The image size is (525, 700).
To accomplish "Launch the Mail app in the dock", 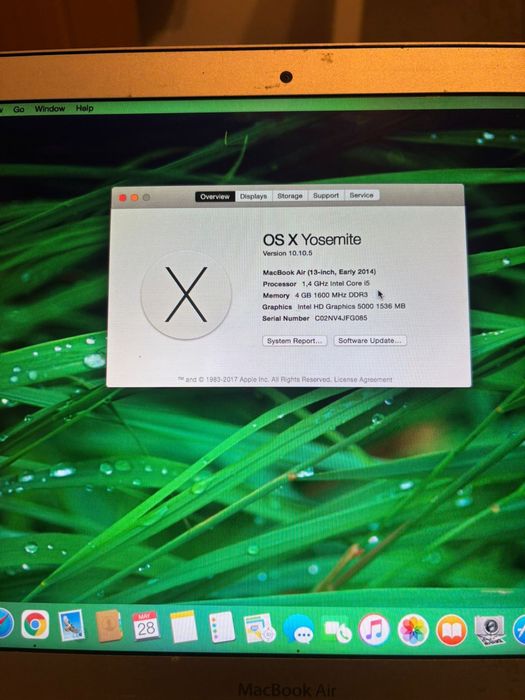I will [x=71, y=625].
